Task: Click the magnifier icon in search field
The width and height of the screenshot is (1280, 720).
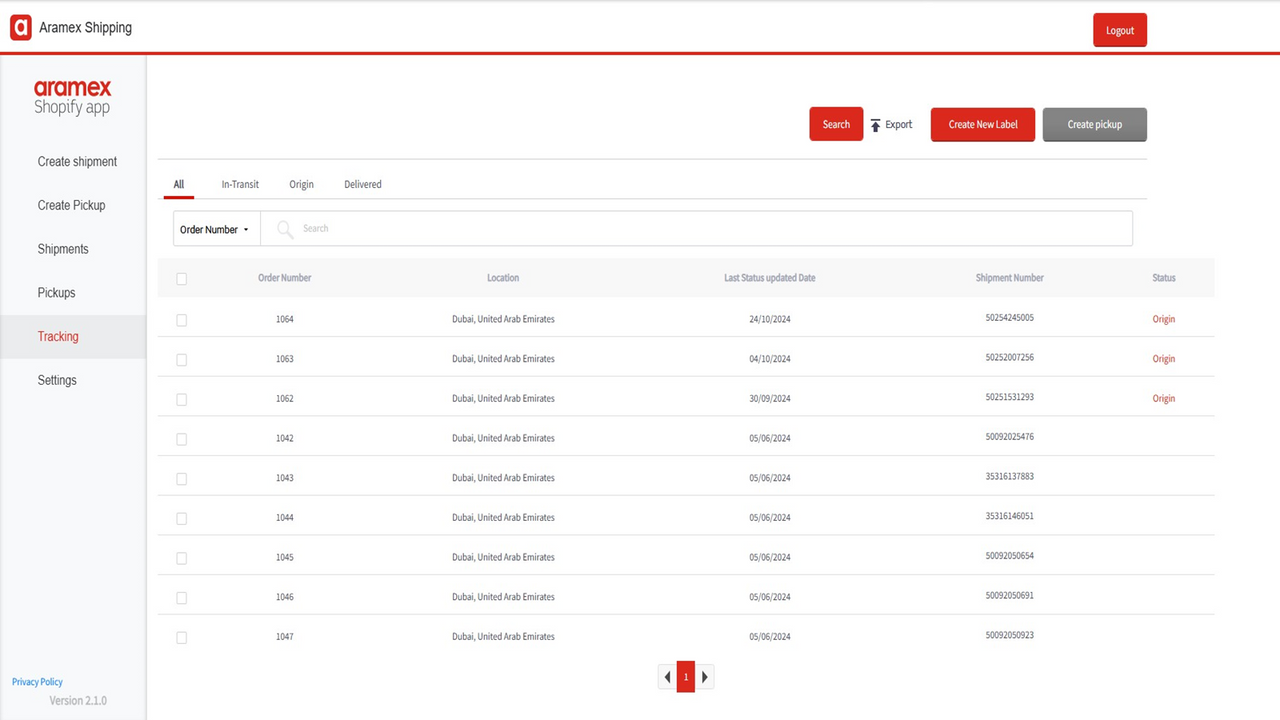Action: [285, 229]
